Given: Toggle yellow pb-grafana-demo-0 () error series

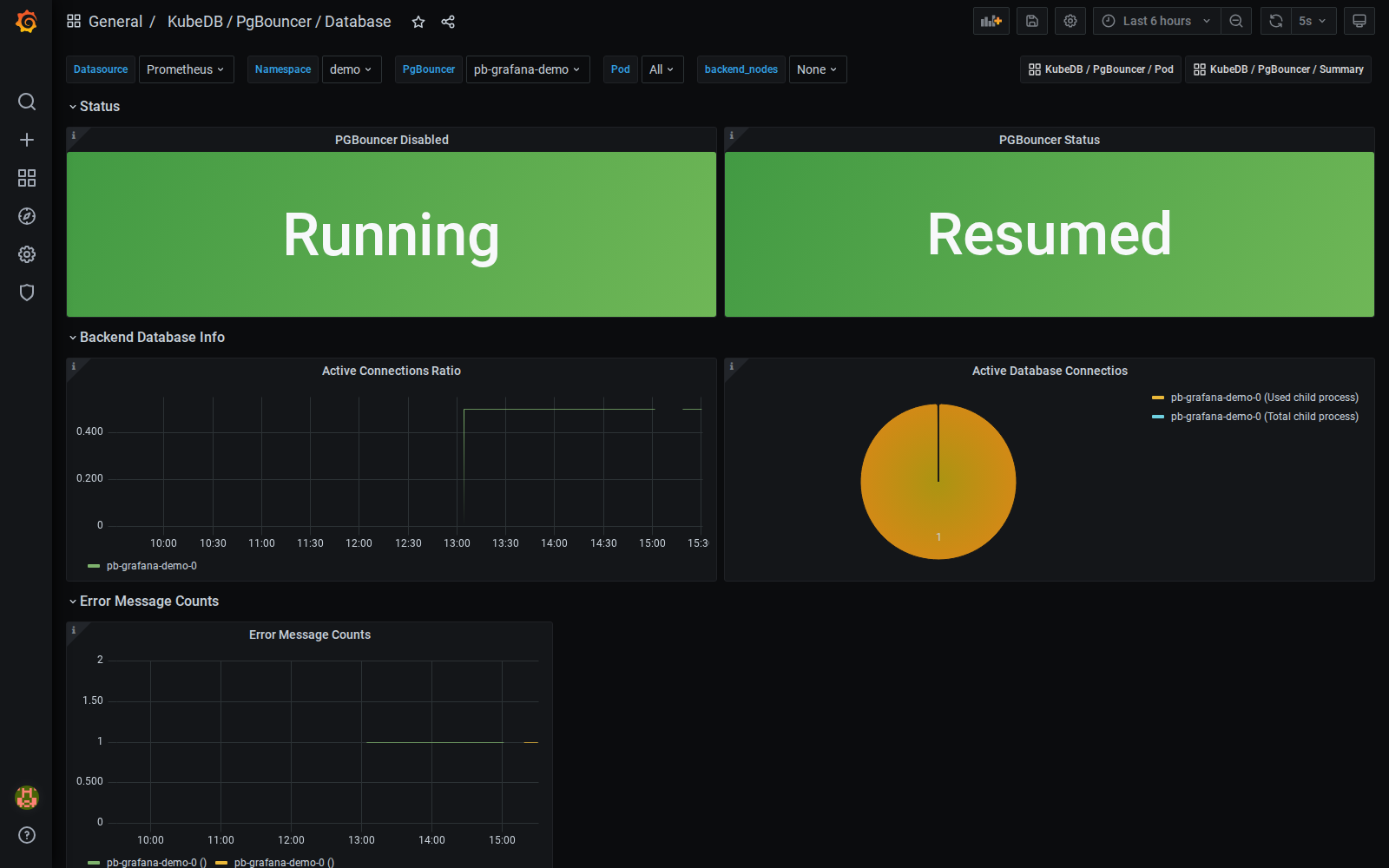Looking at the screenshot, I should [x=284, y=863].
